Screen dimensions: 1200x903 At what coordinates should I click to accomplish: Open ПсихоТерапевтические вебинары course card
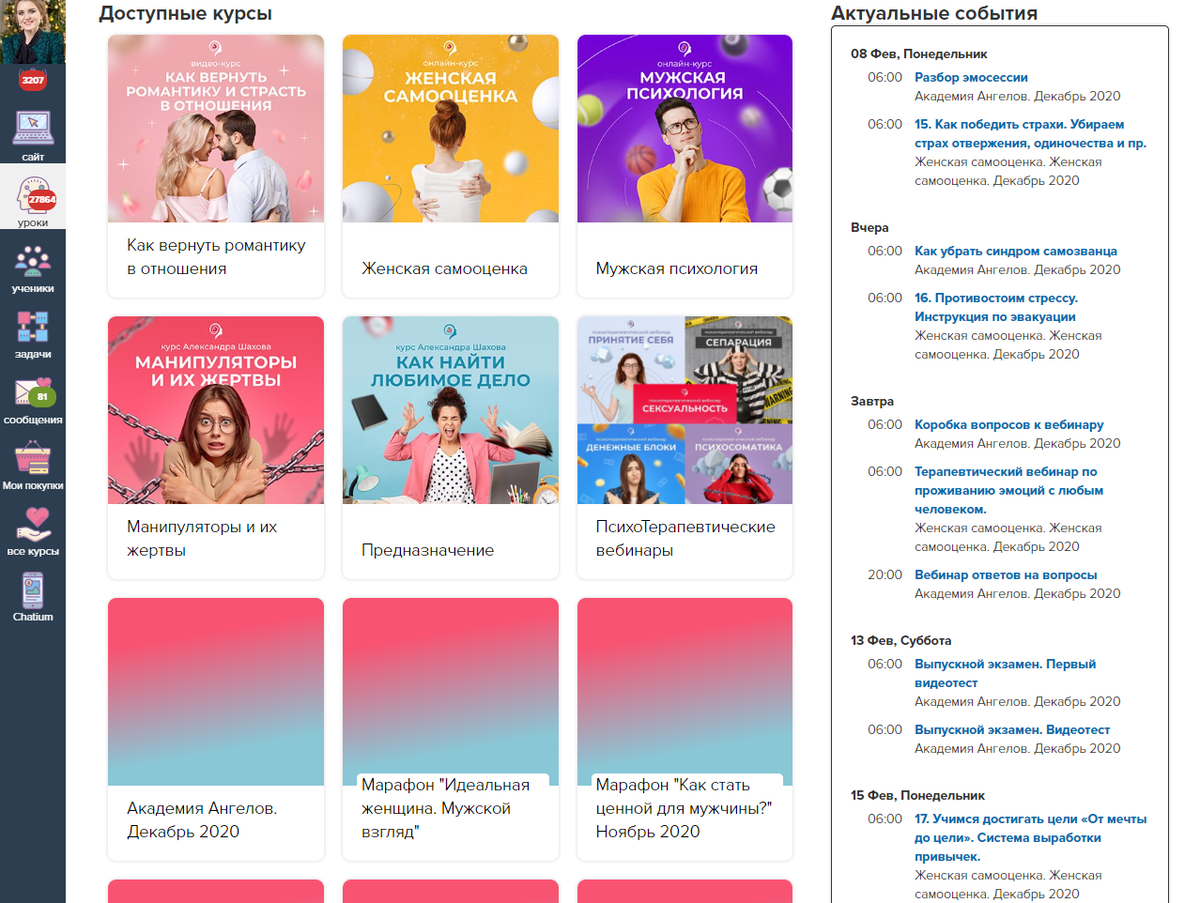coord(684,446)
